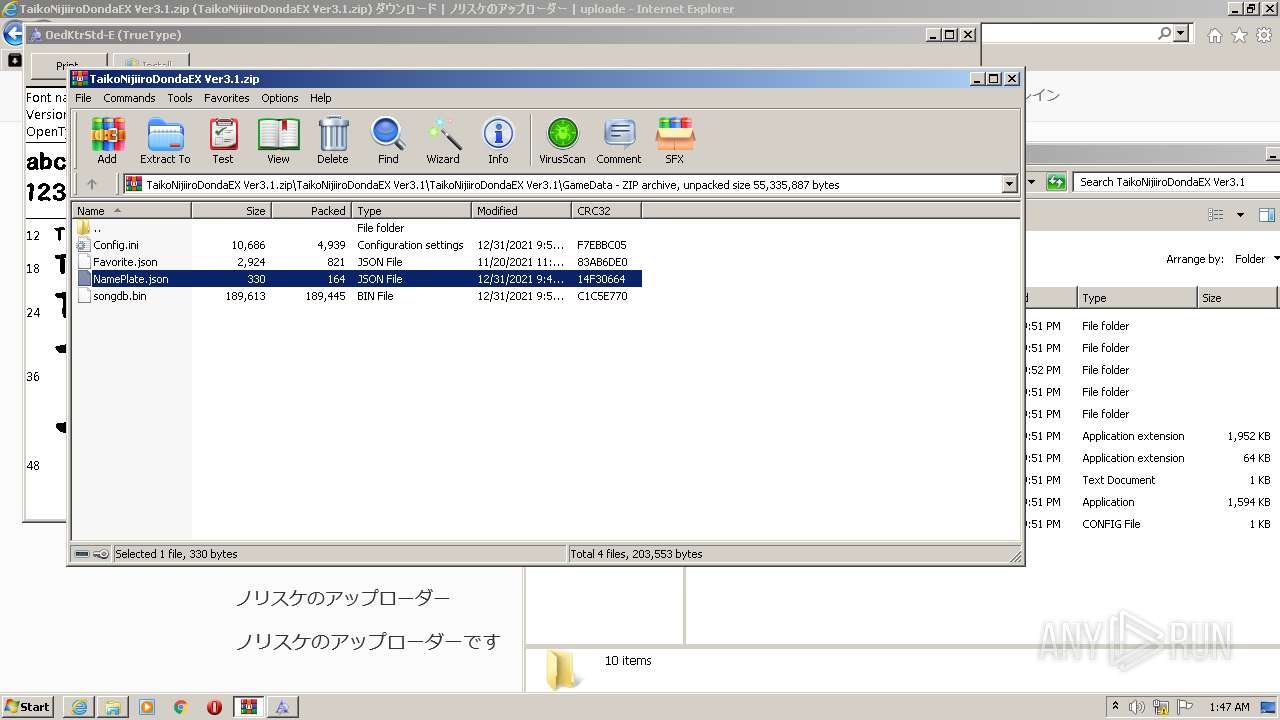Open the Help menu
This screenshot has width=1280, height=720.
(321, 98)
